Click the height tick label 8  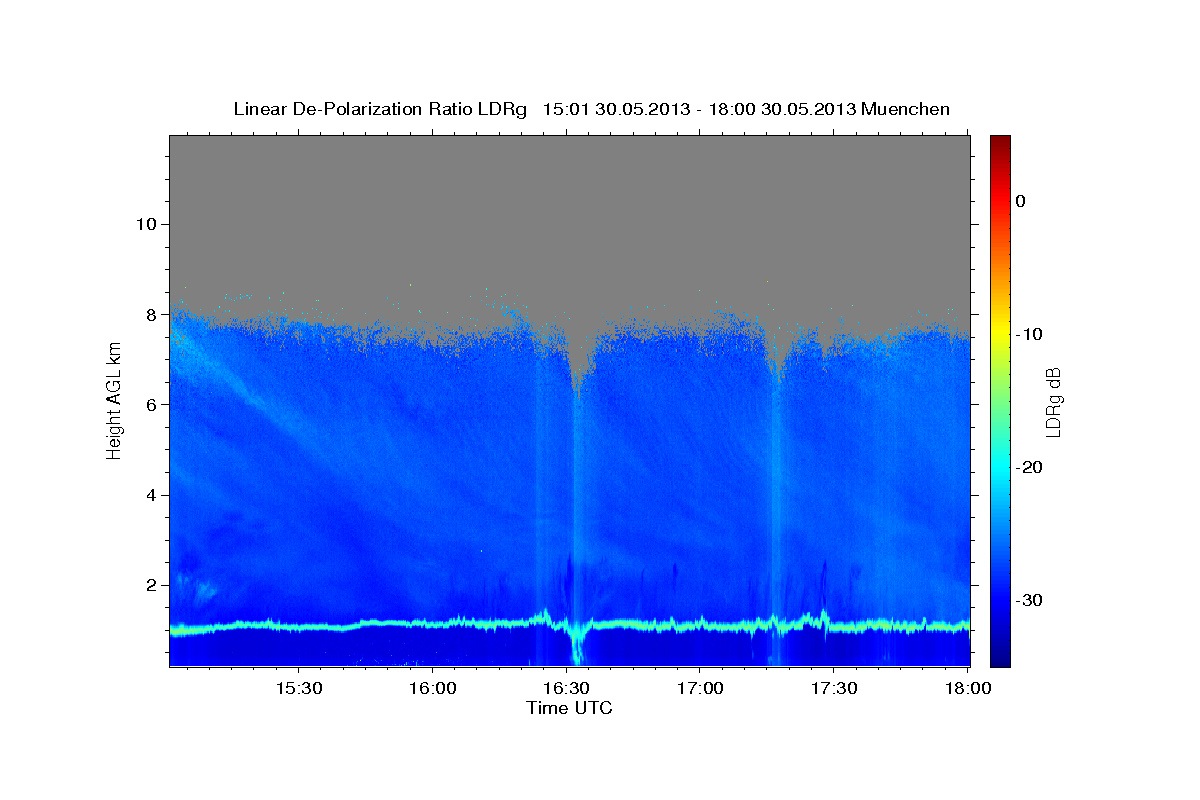[153, 314]
